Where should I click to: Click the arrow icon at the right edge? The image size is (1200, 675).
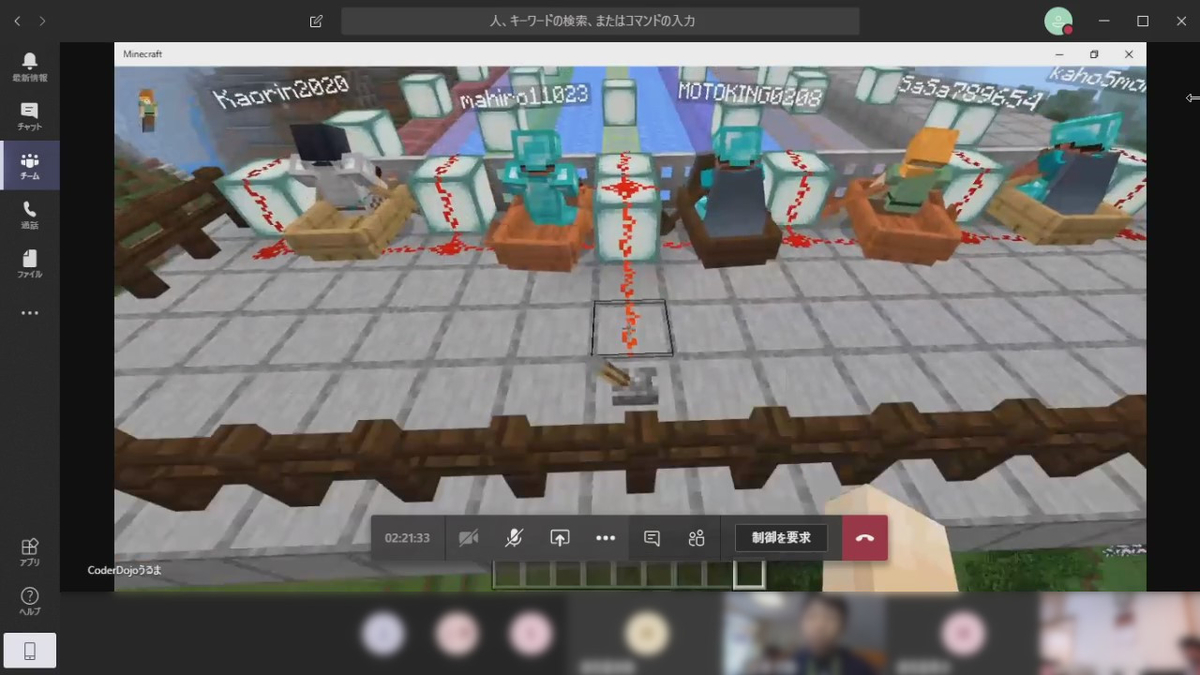click(x=1191, y=98)
